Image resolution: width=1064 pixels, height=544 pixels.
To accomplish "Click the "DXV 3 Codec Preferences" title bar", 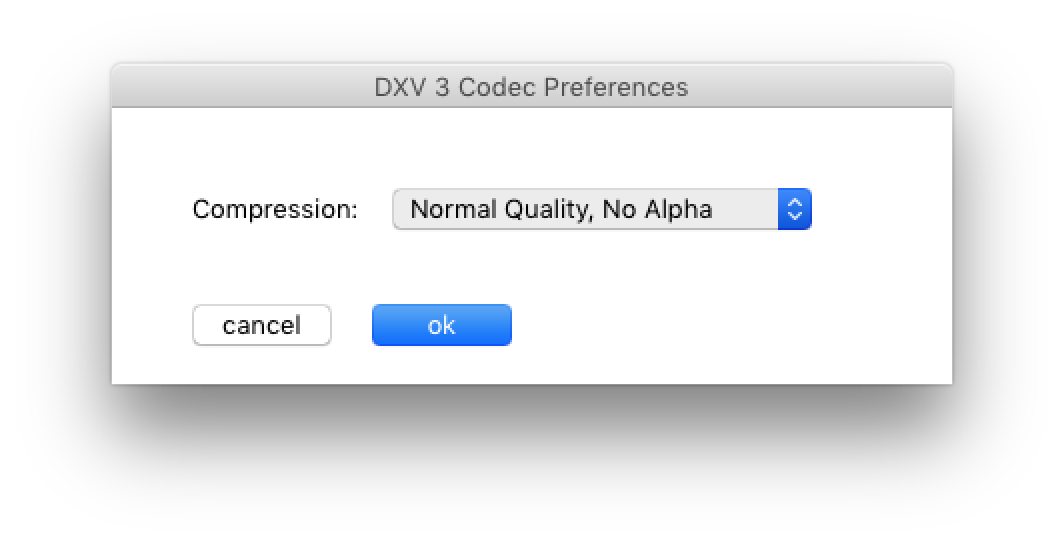I will click(531, 87).
